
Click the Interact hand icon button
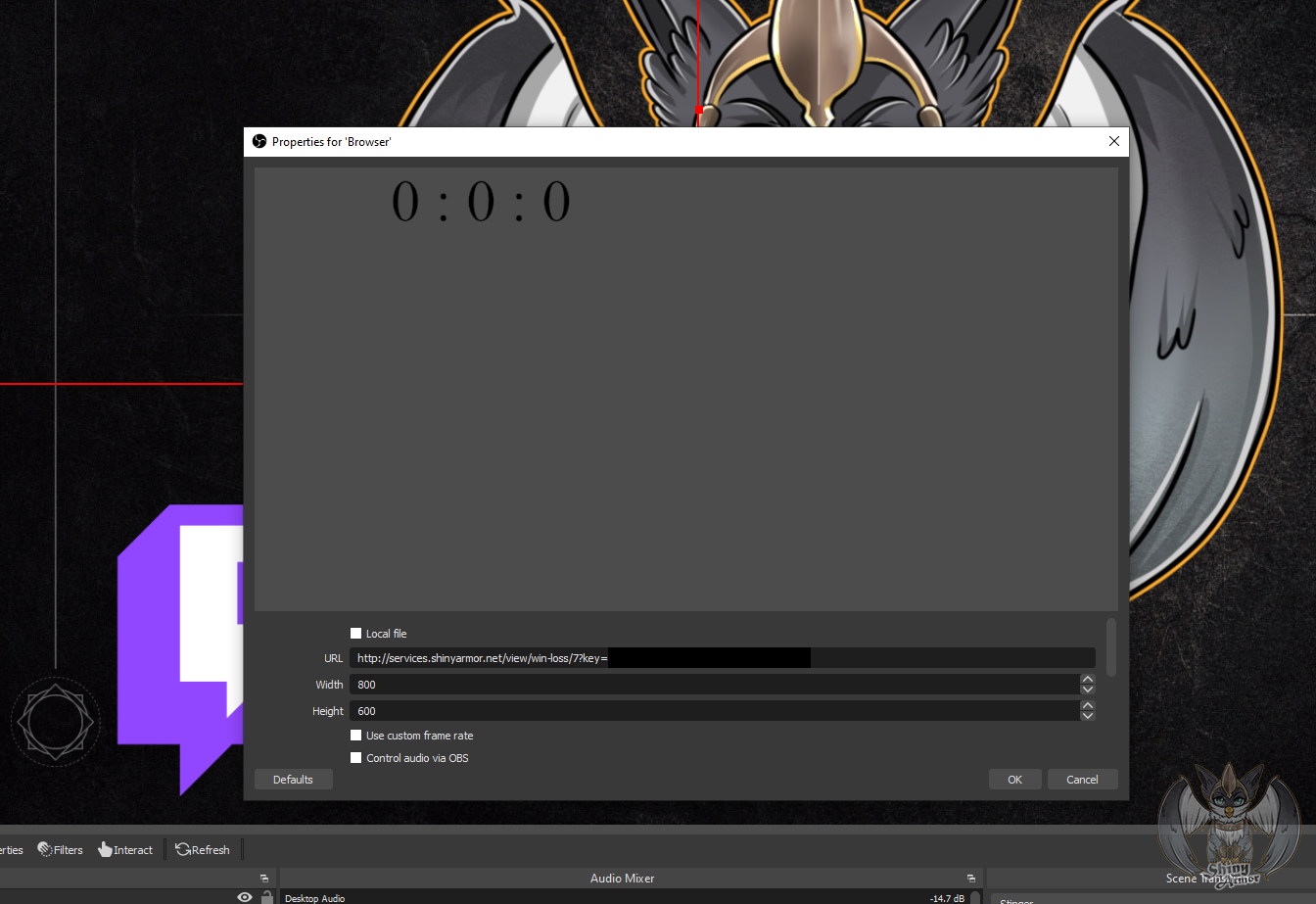(125, 849)
